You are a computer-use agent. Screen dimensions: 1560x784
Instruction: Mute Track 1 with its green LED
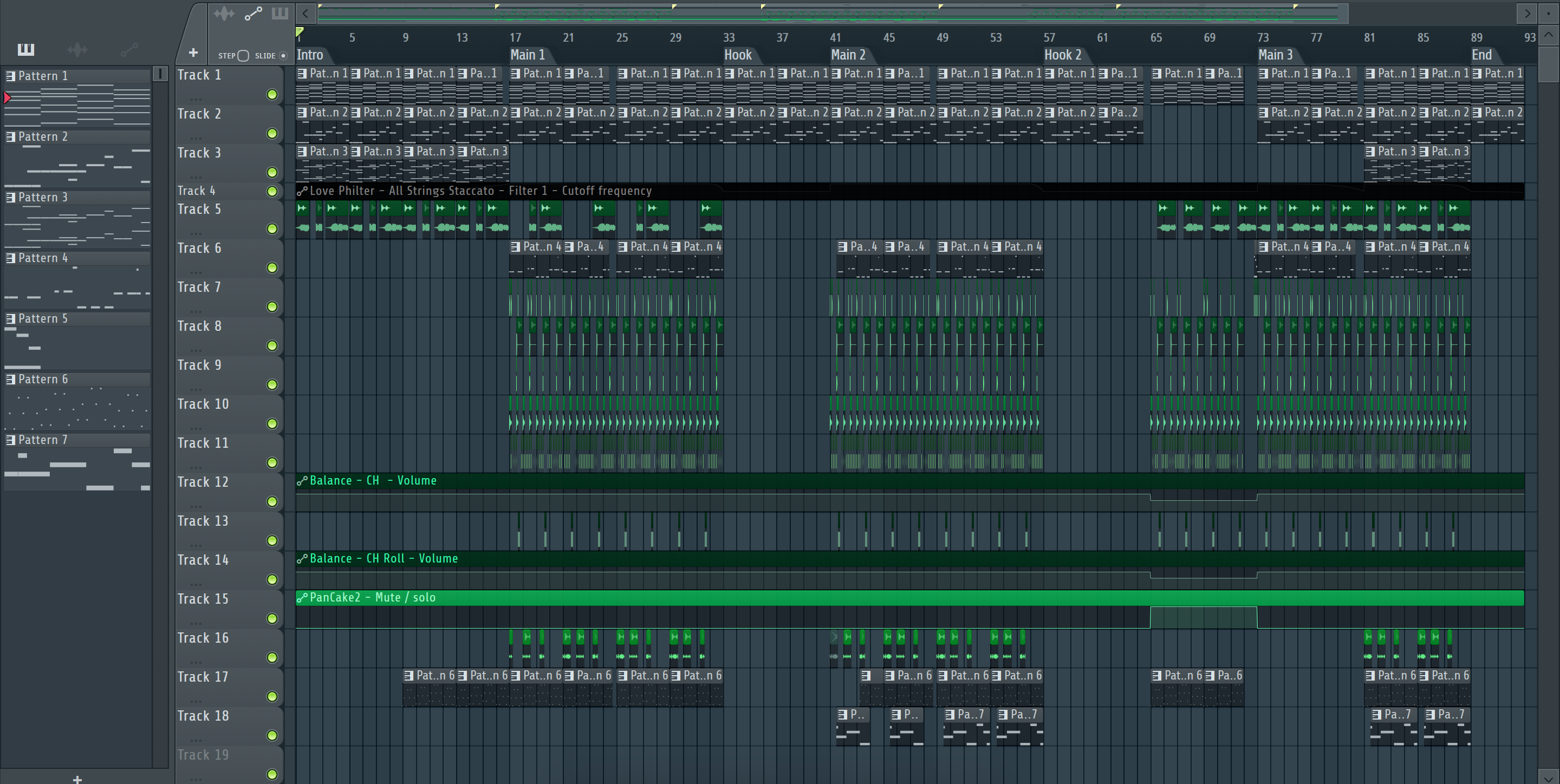272,94
